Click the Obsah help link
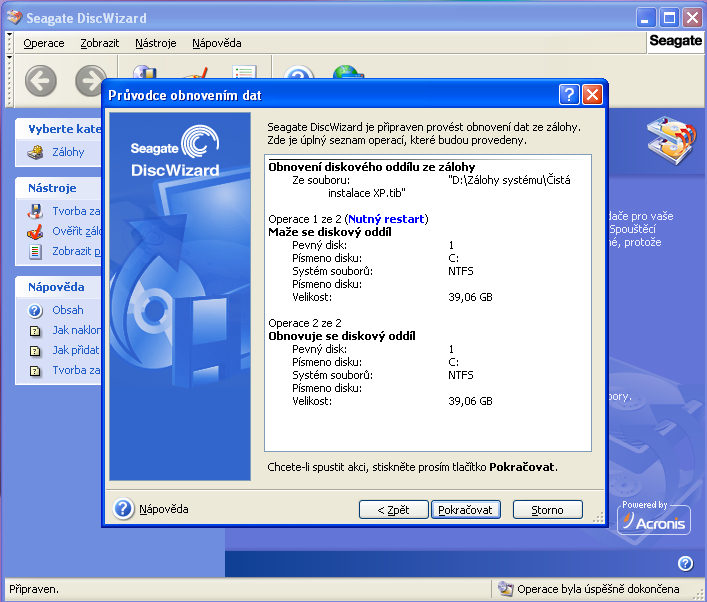 pyautogui.click(x=68, y=310)
